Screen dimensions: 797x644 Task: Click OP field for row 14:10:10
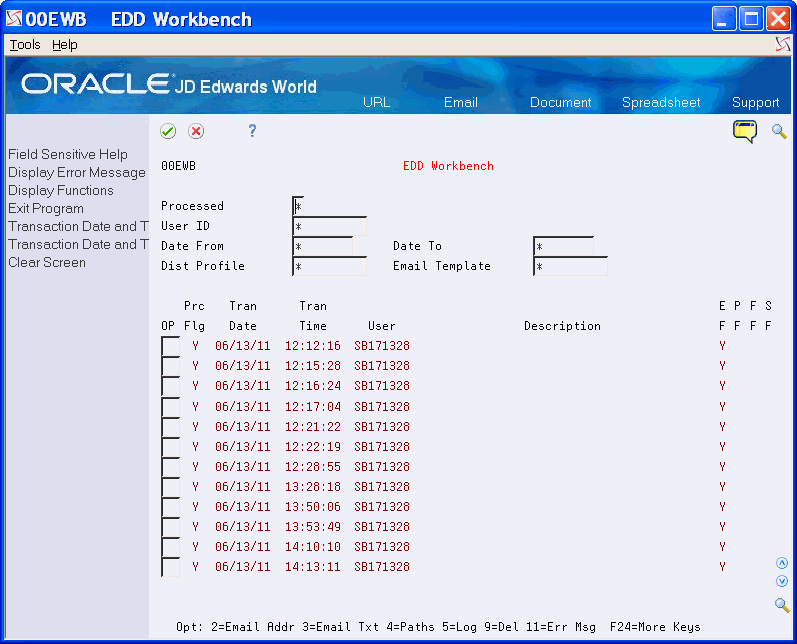(x=170, y=546)
